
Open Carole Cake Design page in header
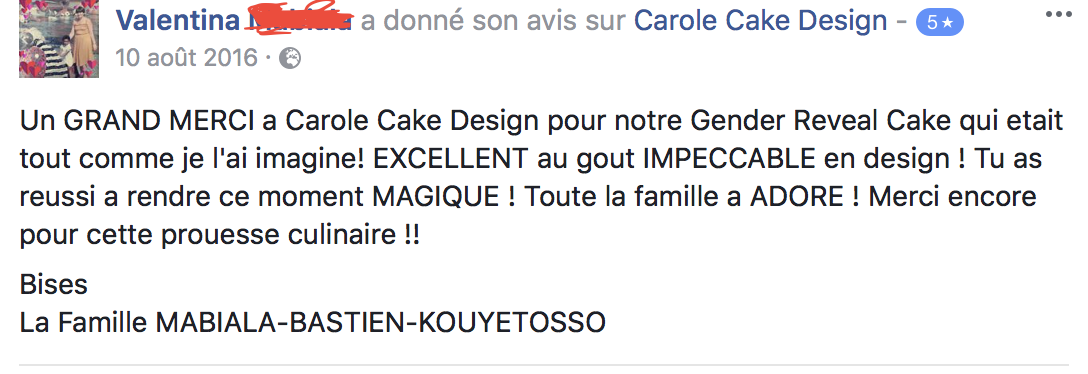point(760,22)
